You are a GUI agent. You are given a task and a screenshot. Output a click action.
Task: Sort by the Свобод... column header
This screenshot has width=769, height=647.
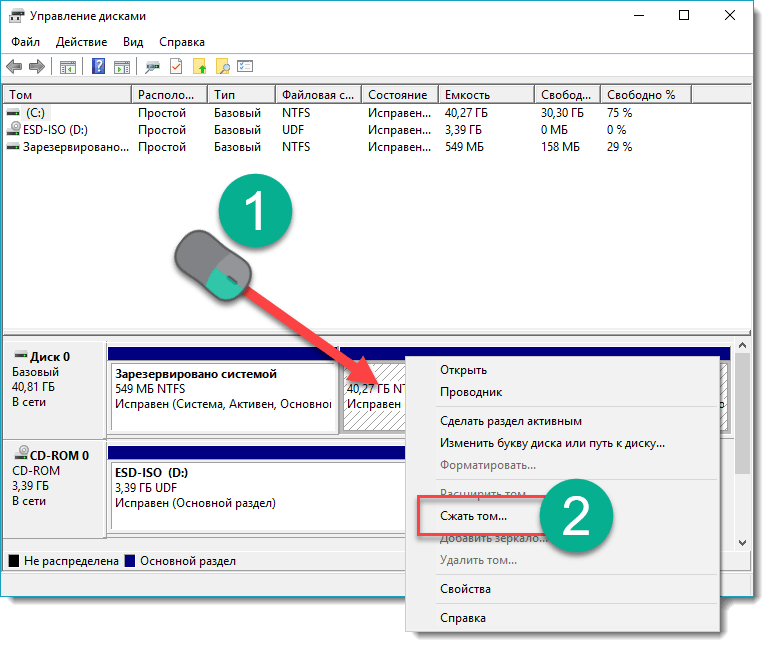[x=568, y=95]
